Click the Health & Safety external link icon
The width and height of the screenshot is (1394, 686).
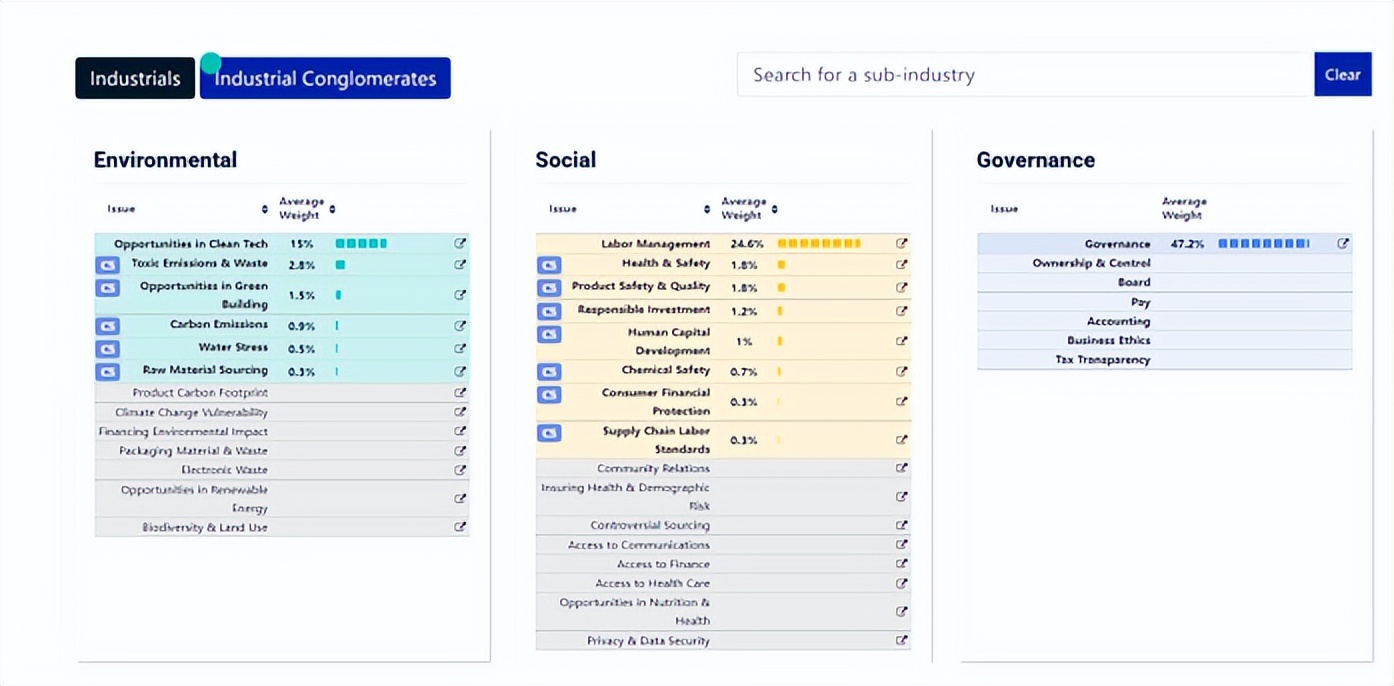pos(901,265)
